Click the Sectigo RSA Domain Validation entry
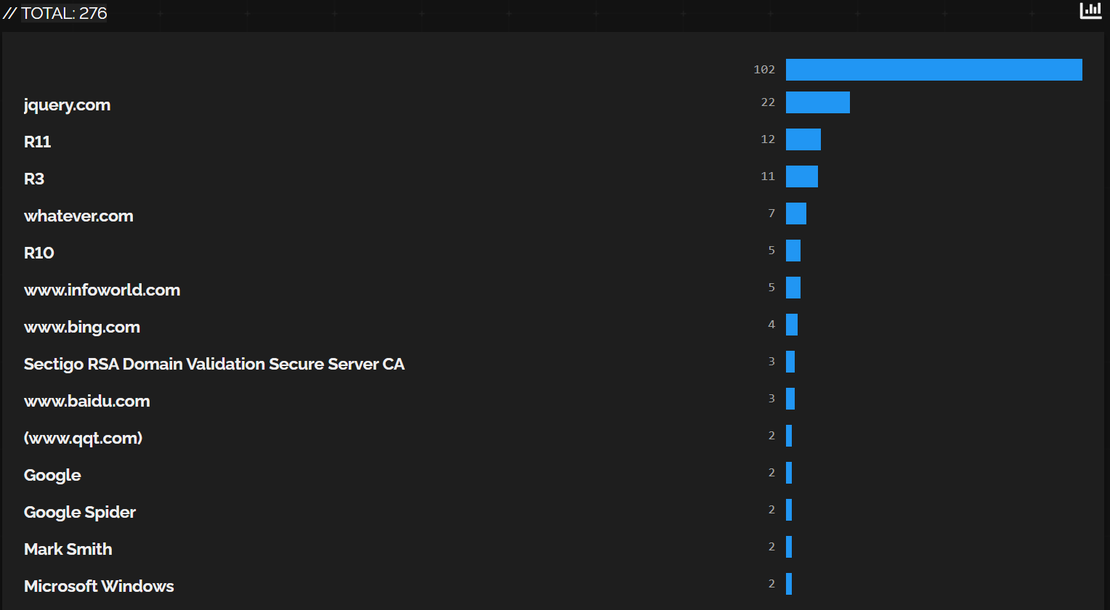Image resolution: width=1110 pixels, height=610 pixels. [214, 363]
